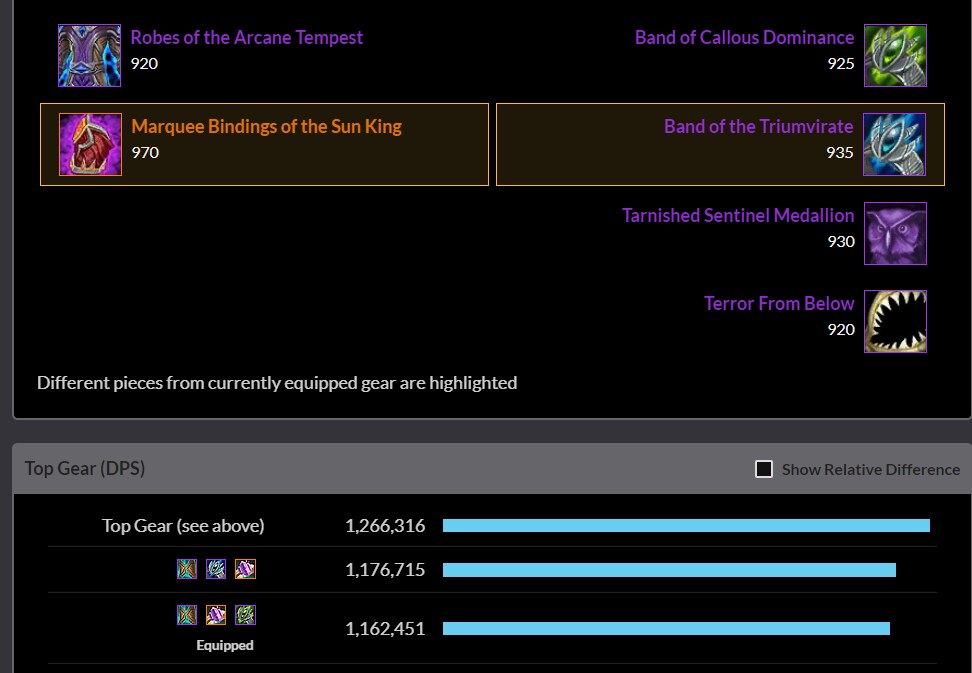Click the DPS bar for the Equipped set
Image resolution: width=972 pixels, height=673 pixels.
666,629
